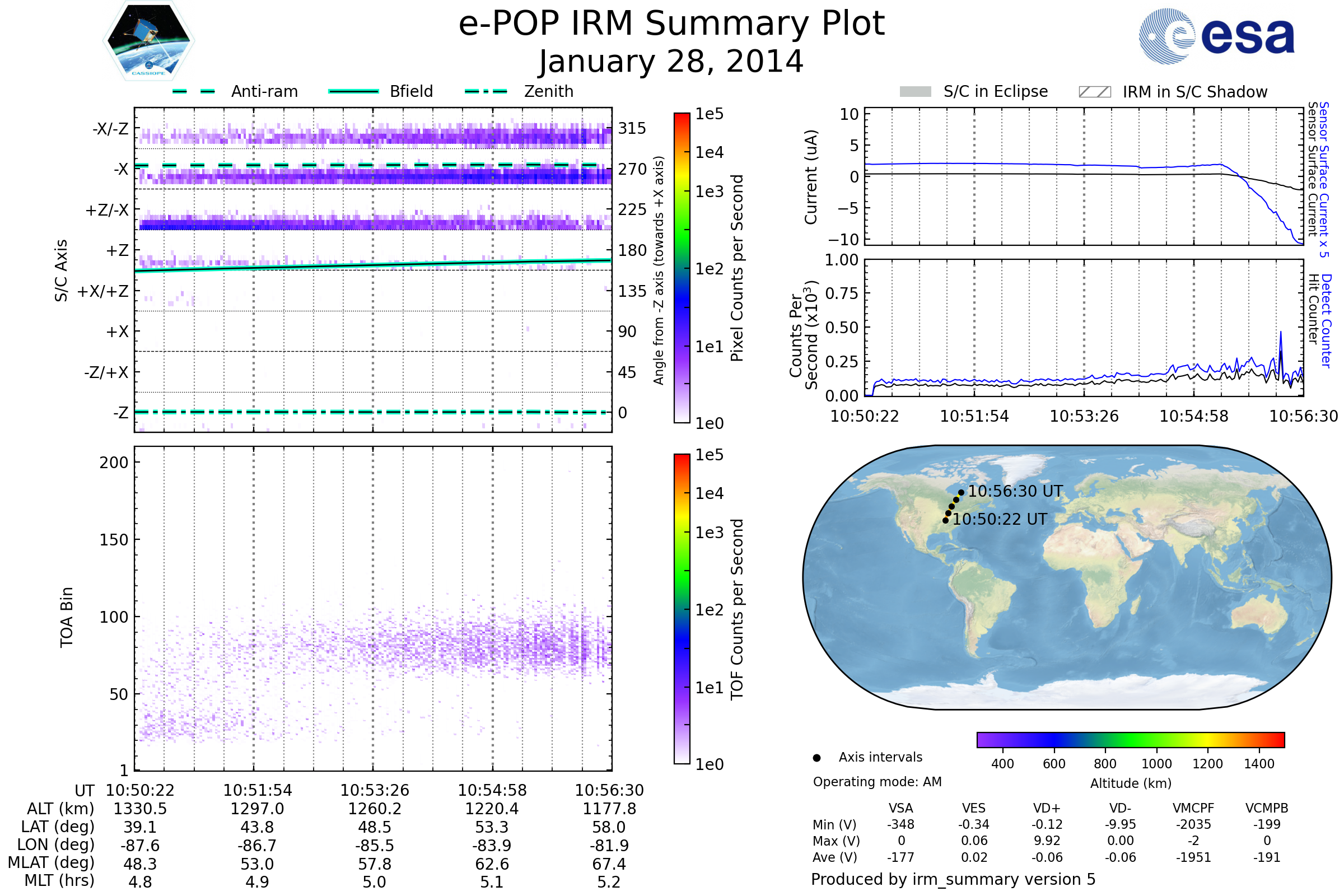Viewport: 1344px width, 896px height.
Task: Click the TOA Bin axis label
Action: 67,617
